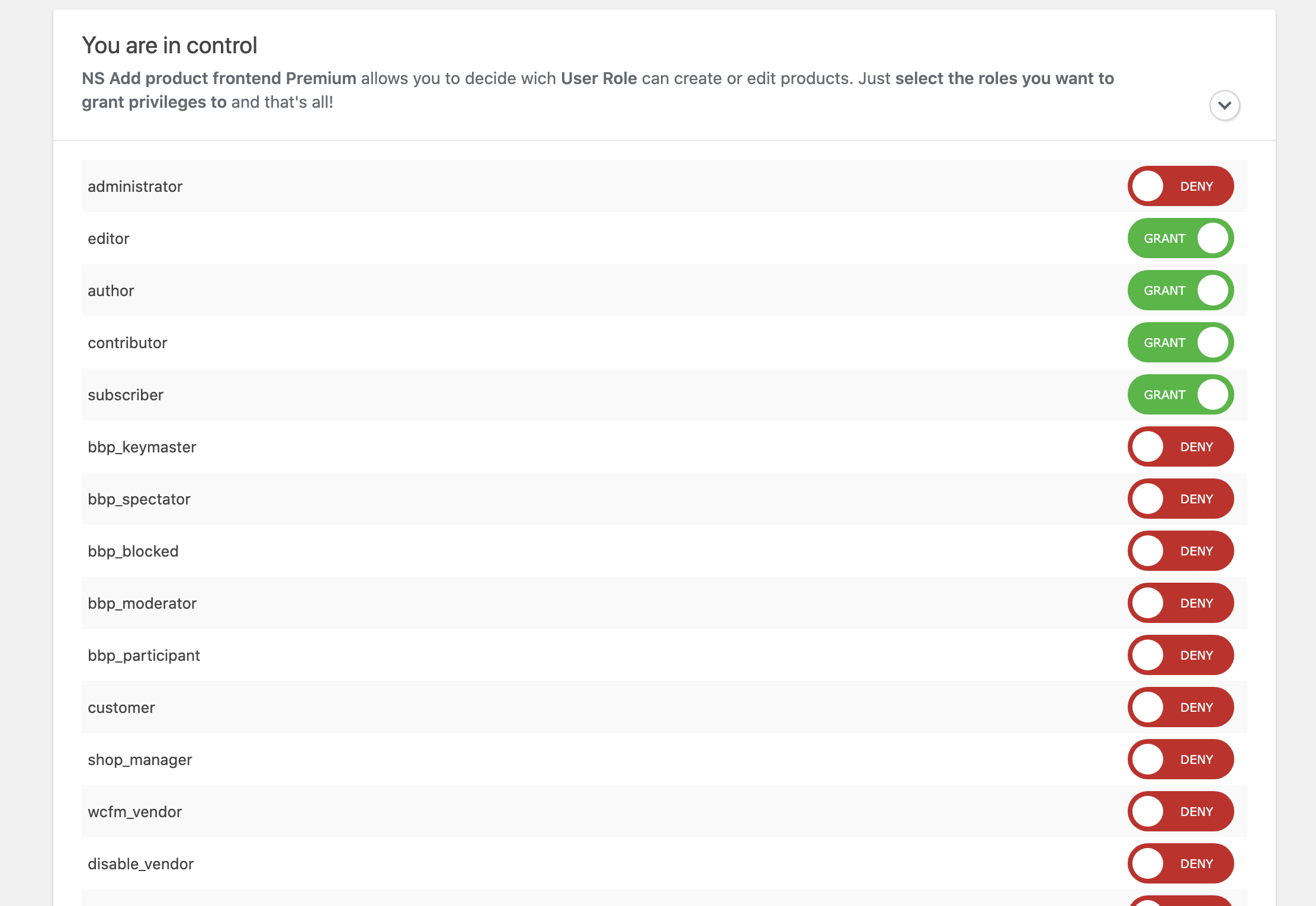Enable access for bbp_keymaster role
1316x906 pixels.
[1180, 446]
